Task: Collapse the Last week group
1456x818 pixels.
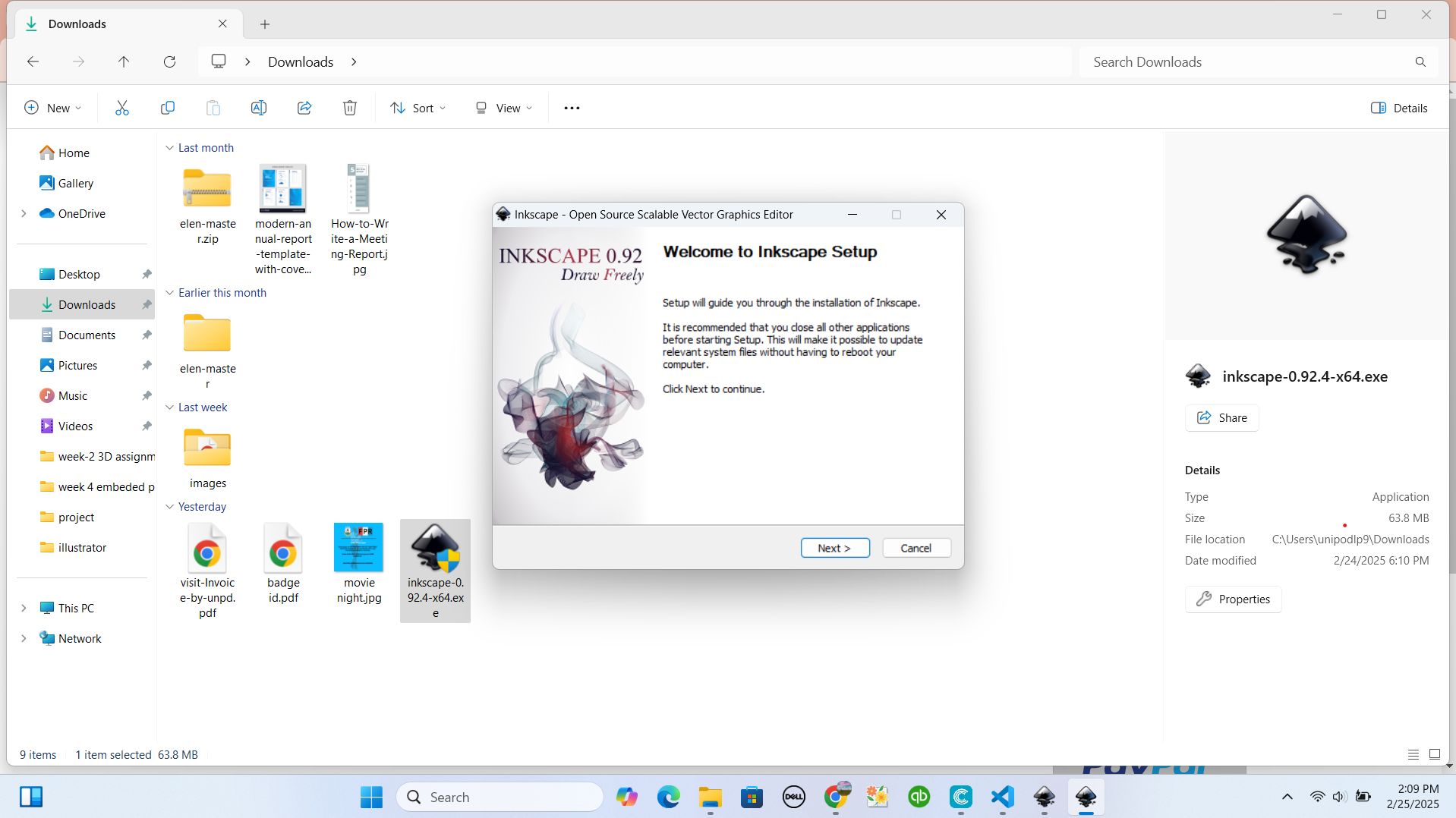Action: pyautogui.click(x=170, y=407)
